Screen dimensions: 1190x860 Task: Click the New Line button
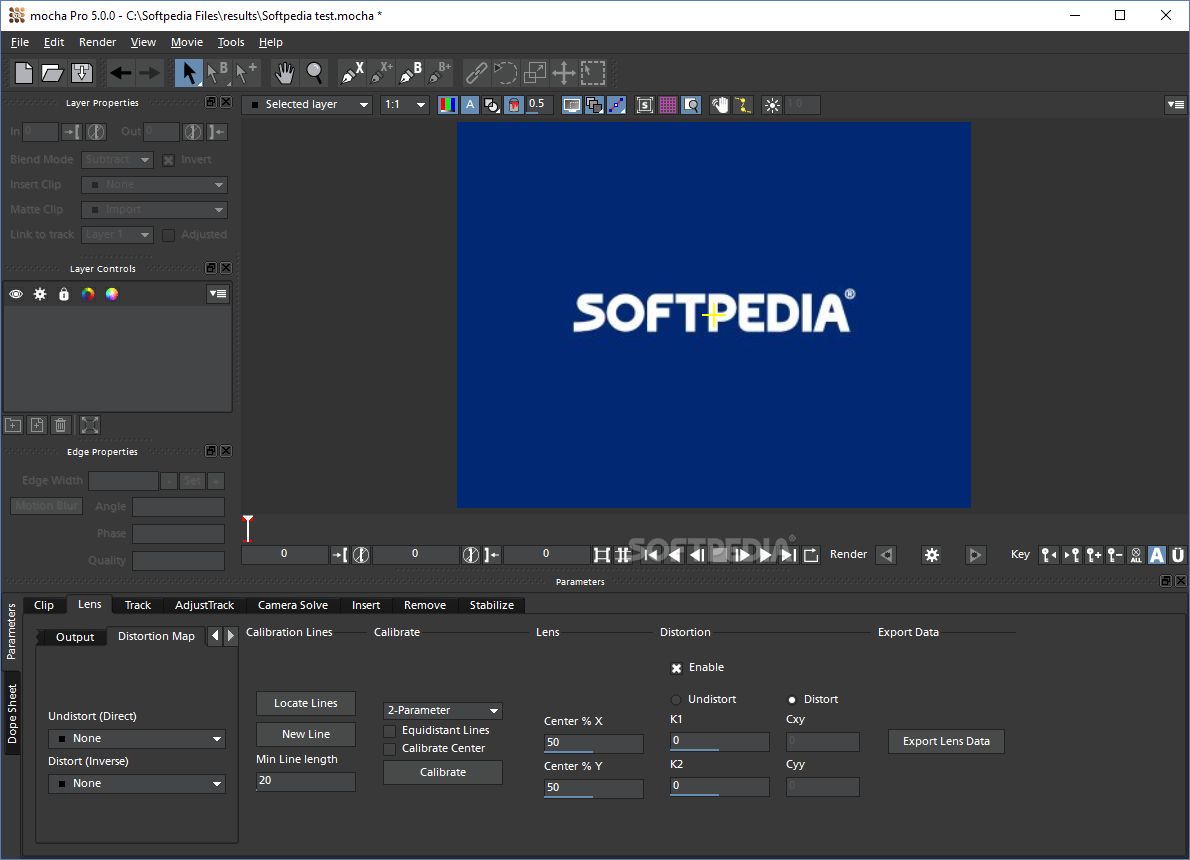[x=306, y=734]
